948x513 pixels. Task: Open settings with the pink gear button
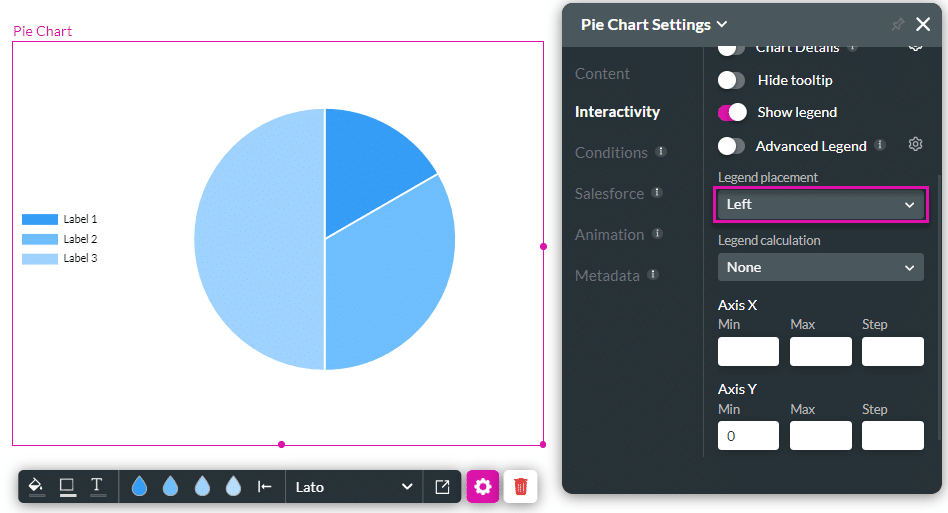coord(483,487)
